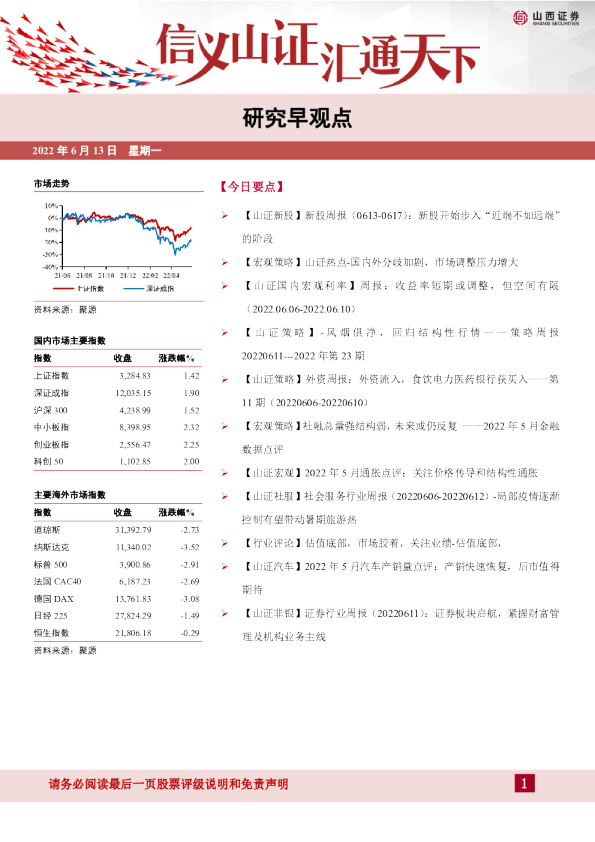
Task: Click the 涨跌幅% header in overseas table
Action: click(177, 512)
